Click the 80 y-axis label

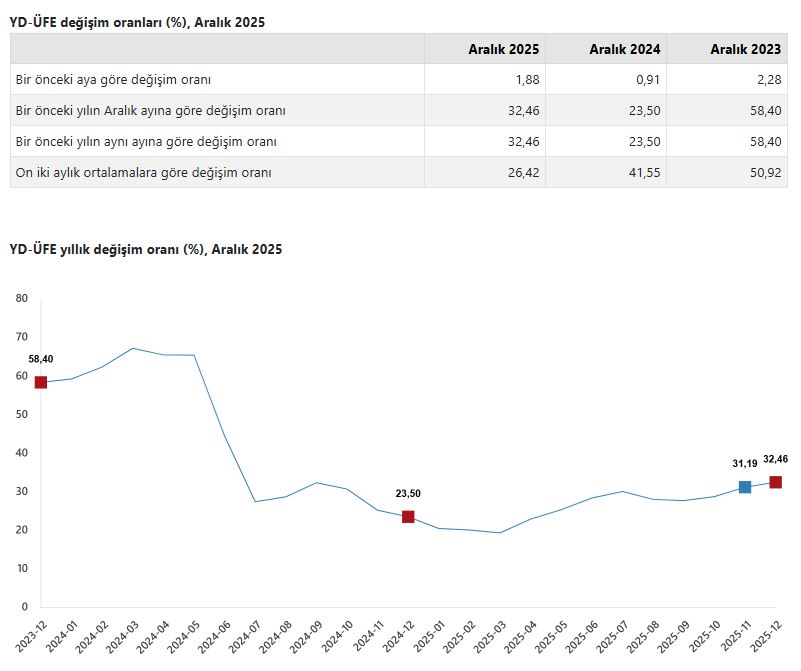[22, 298]
